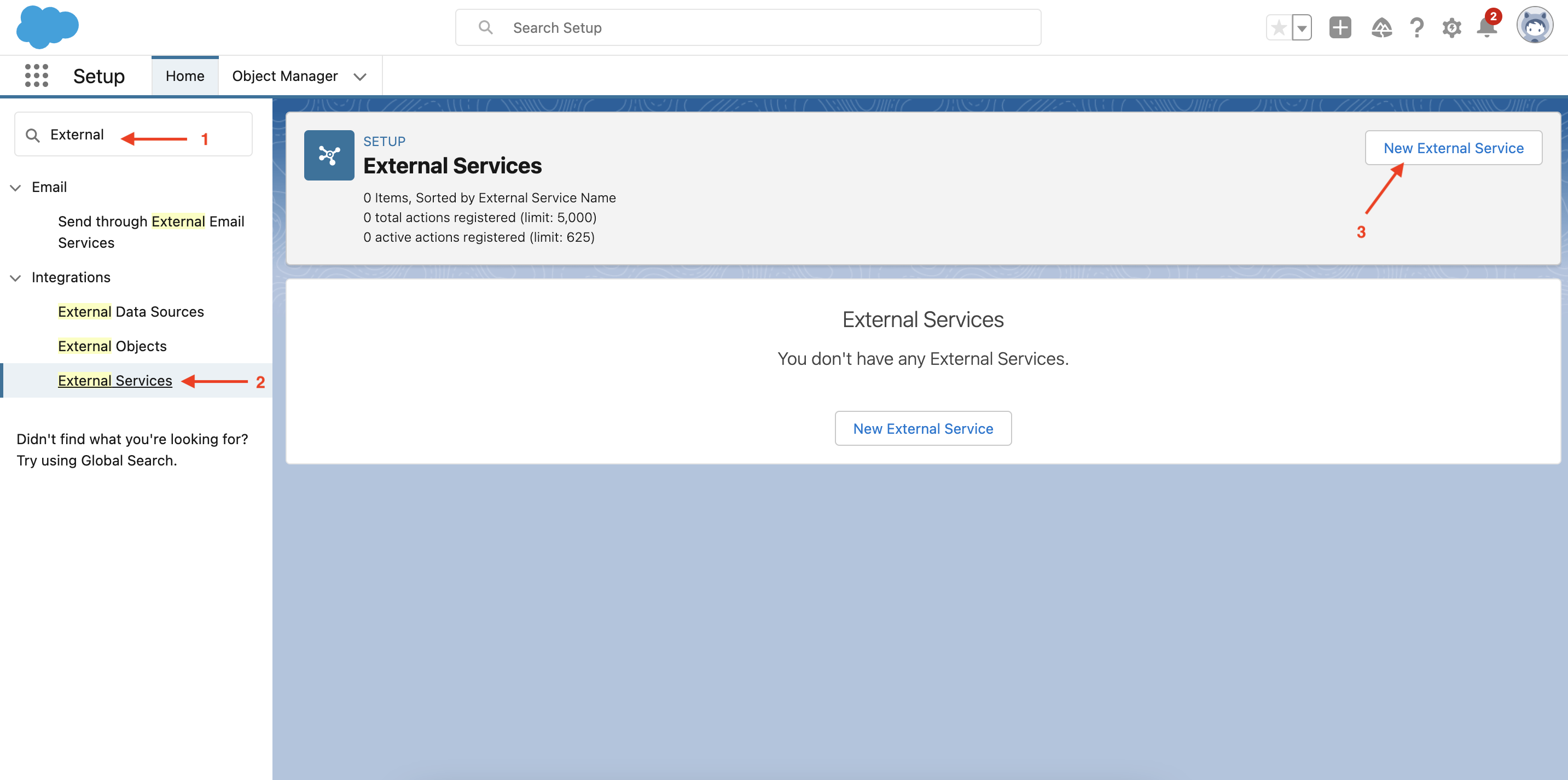
Task: Open the Guidance Center mountain icon
Action: click(1382, 27)
